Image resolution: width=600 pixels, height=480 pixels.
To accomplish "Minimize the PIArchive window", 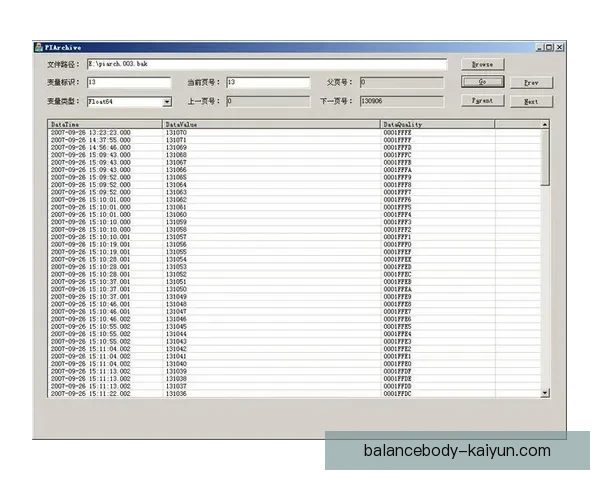I will click(539, 47).
